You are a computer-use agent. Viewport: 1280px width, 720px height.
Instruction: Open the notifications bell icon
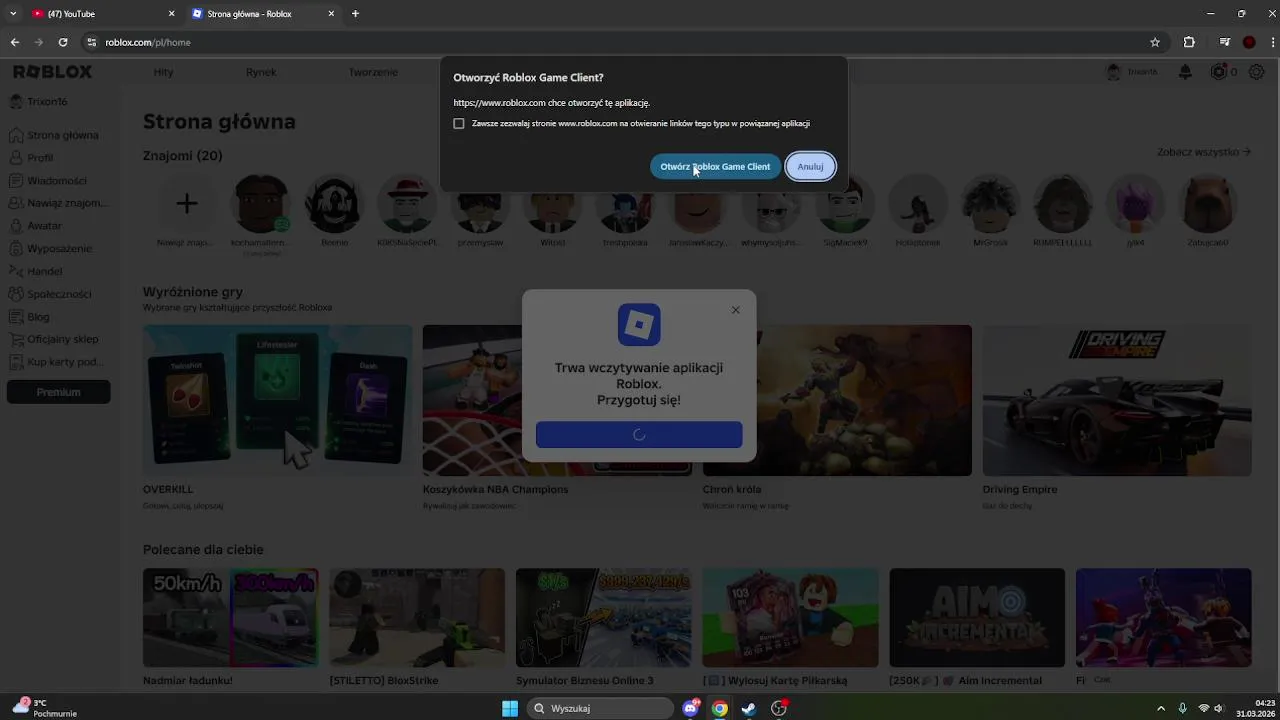pyautogui.click(x=1185, y=72)
